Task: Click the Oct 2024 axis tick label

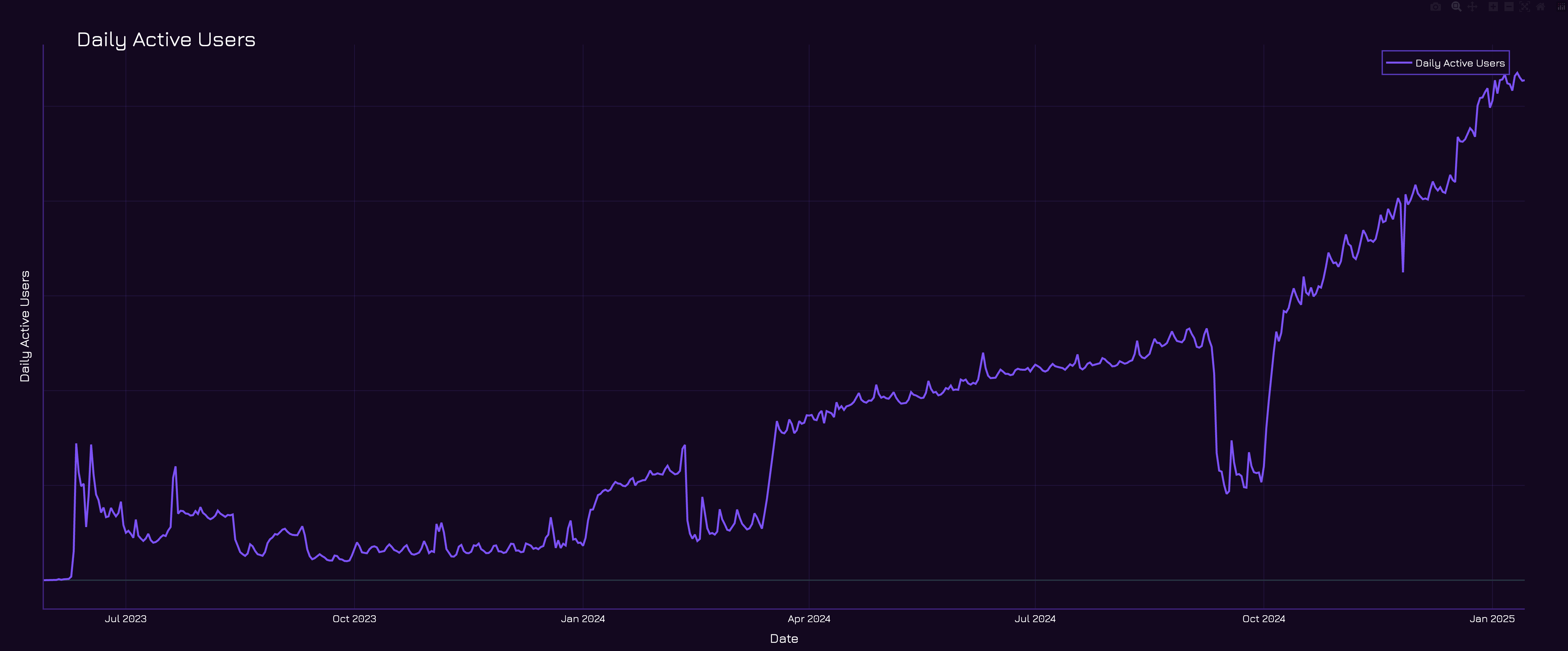Action: [1264, 619]
